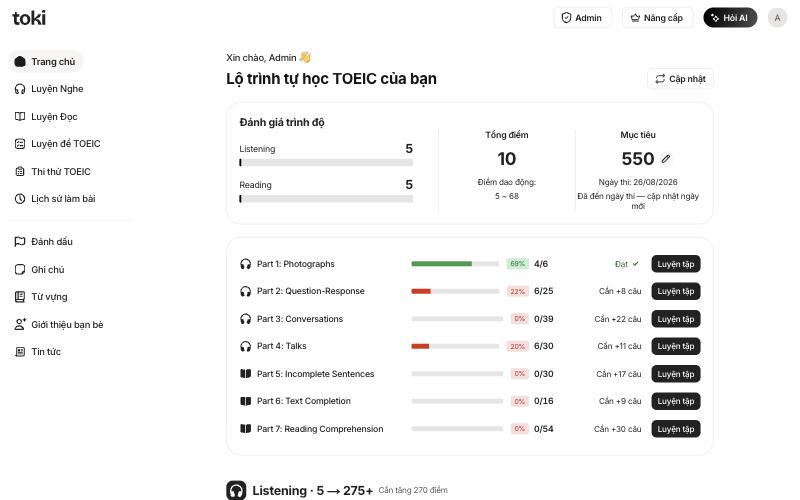This screenshot has height=500, width=800.
Task: Click headphones icon for Part 2: Question-Response
Action: [245, 291]
